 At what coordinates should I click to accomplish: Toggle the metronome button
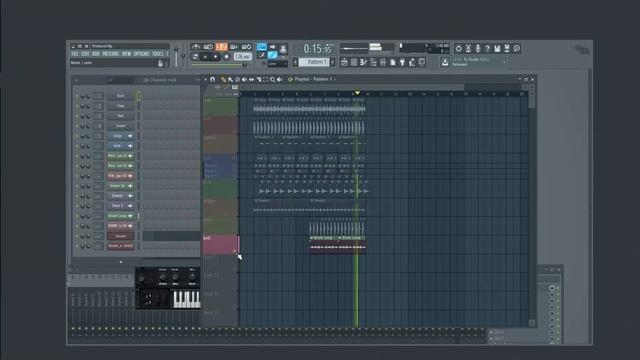coord(196,47)
